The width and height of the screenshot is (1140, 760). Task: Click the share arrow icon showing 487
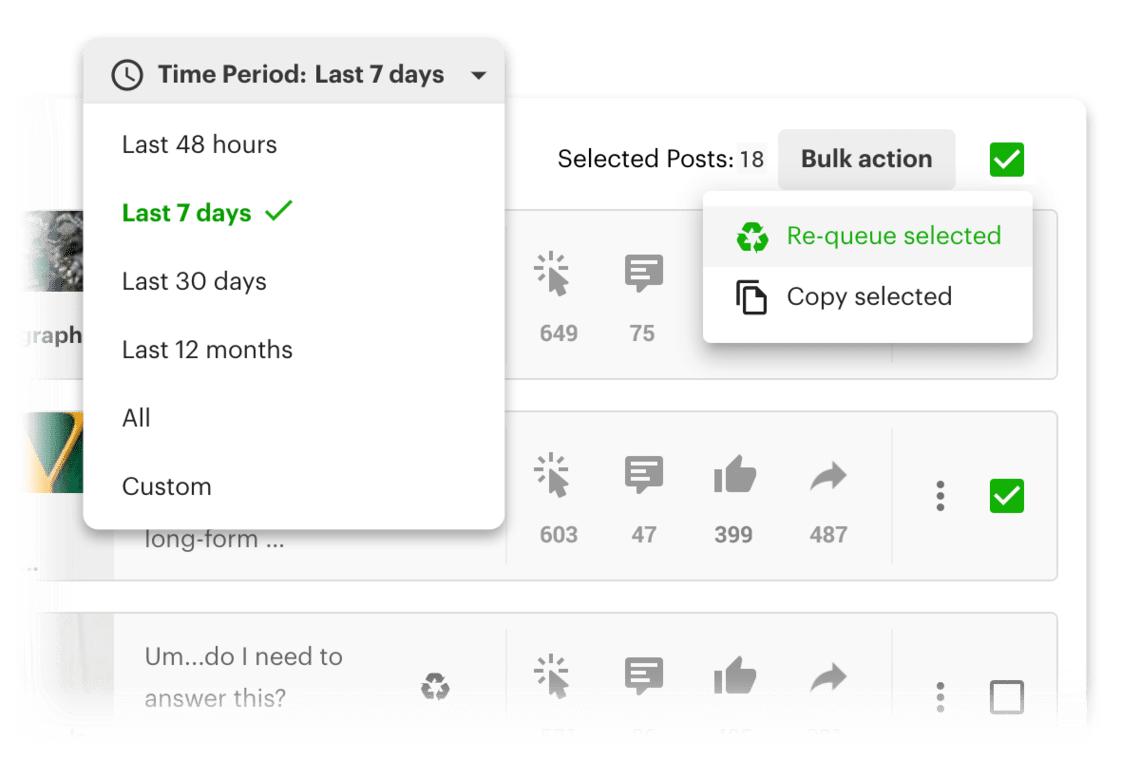click(x=827, y=474)
